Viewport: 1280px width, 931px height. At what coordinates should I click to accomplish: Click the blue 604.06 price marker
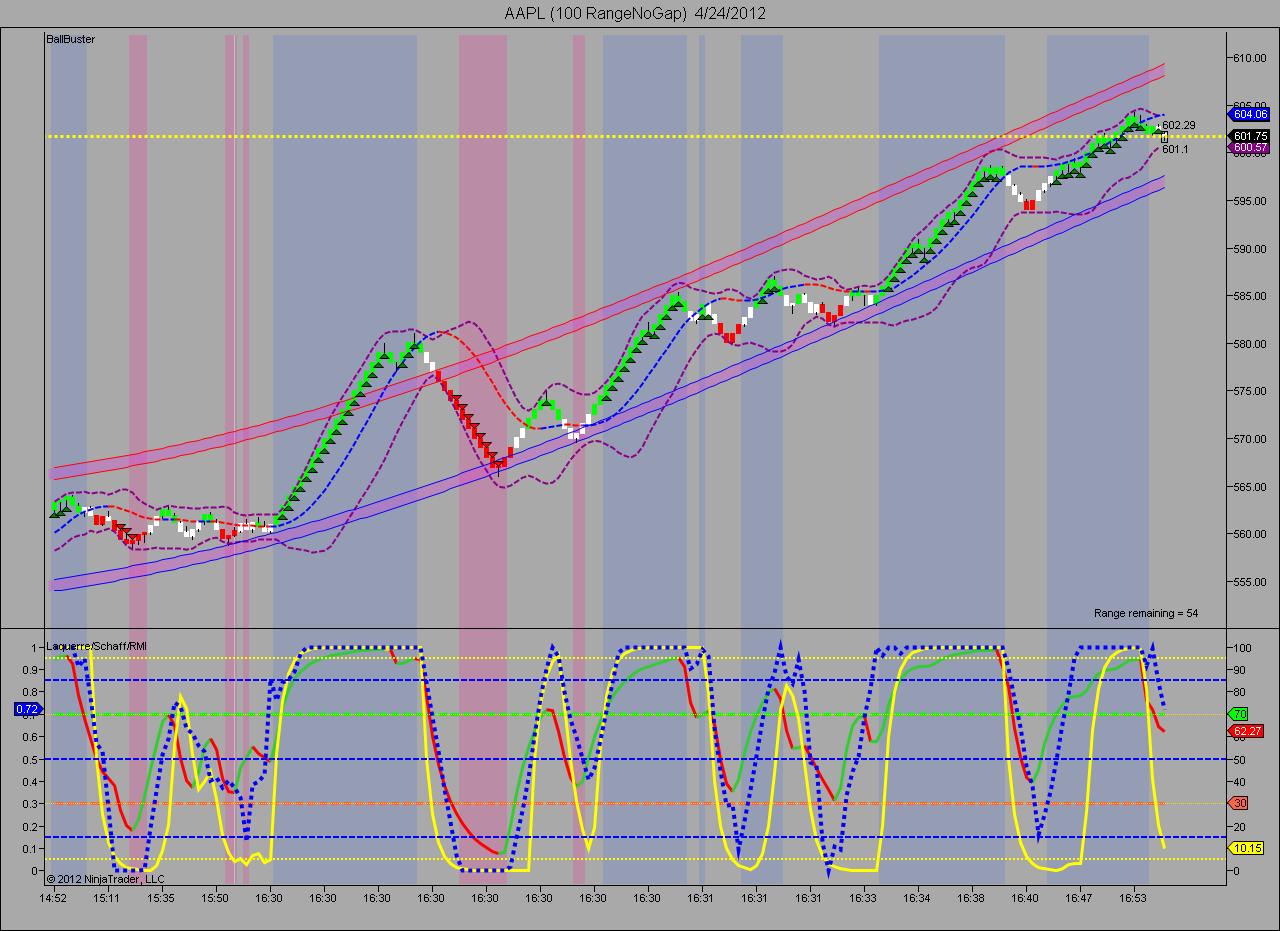1251,114
